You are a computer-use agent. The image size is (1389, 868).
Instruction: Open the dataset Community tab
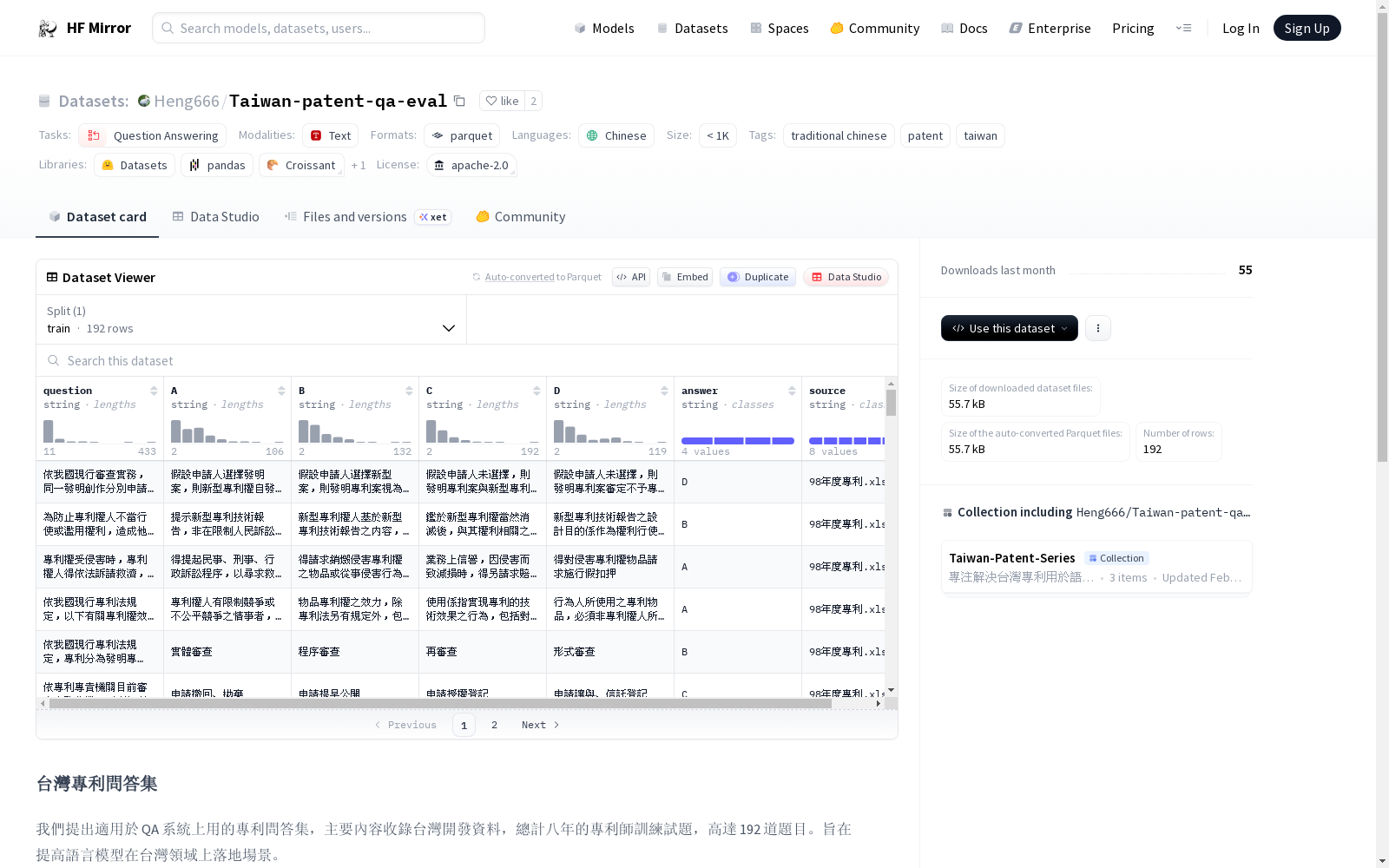[x=520, y=216]
